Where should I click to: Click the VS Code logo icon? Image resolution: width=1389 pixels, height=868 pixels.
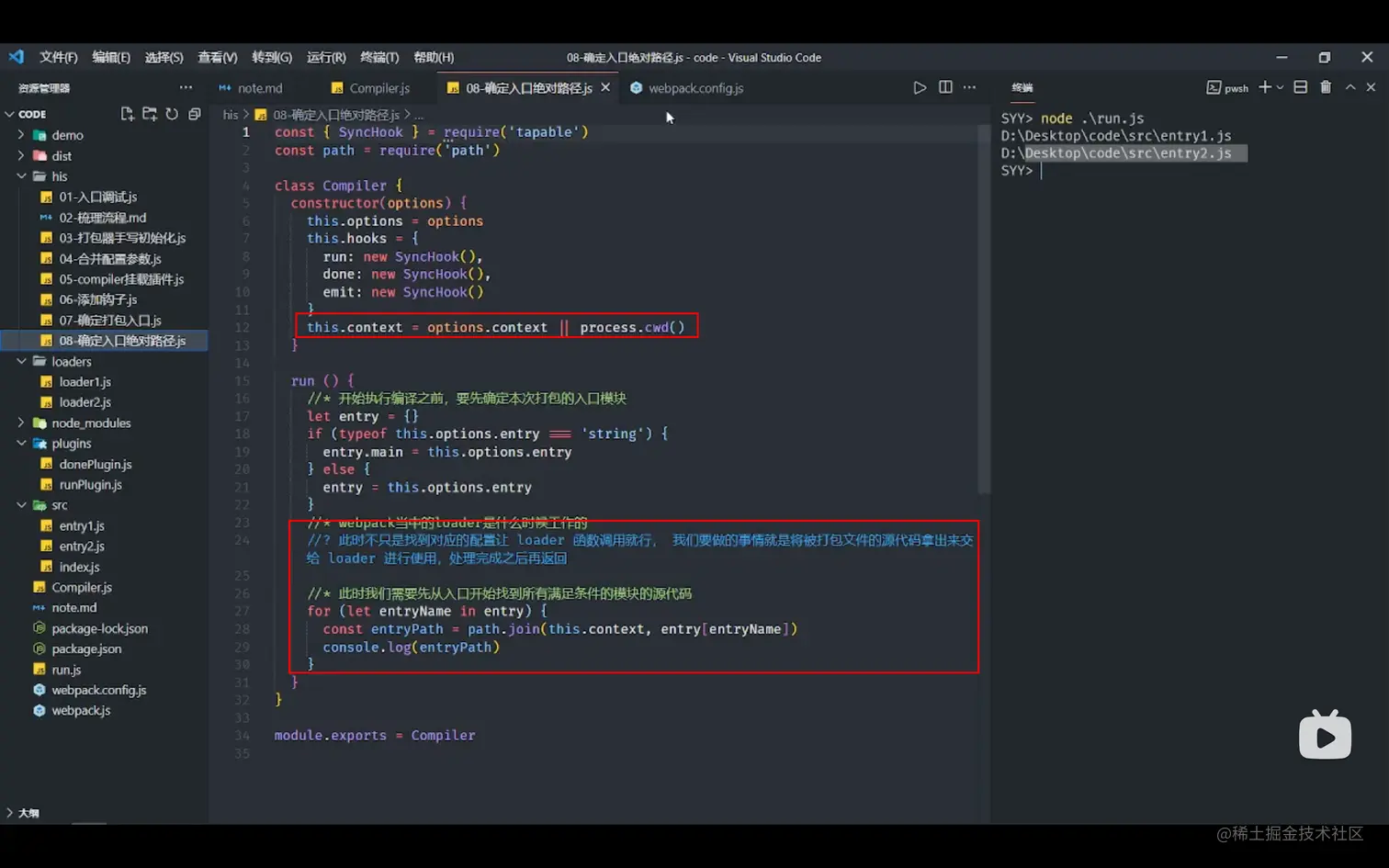17,57
